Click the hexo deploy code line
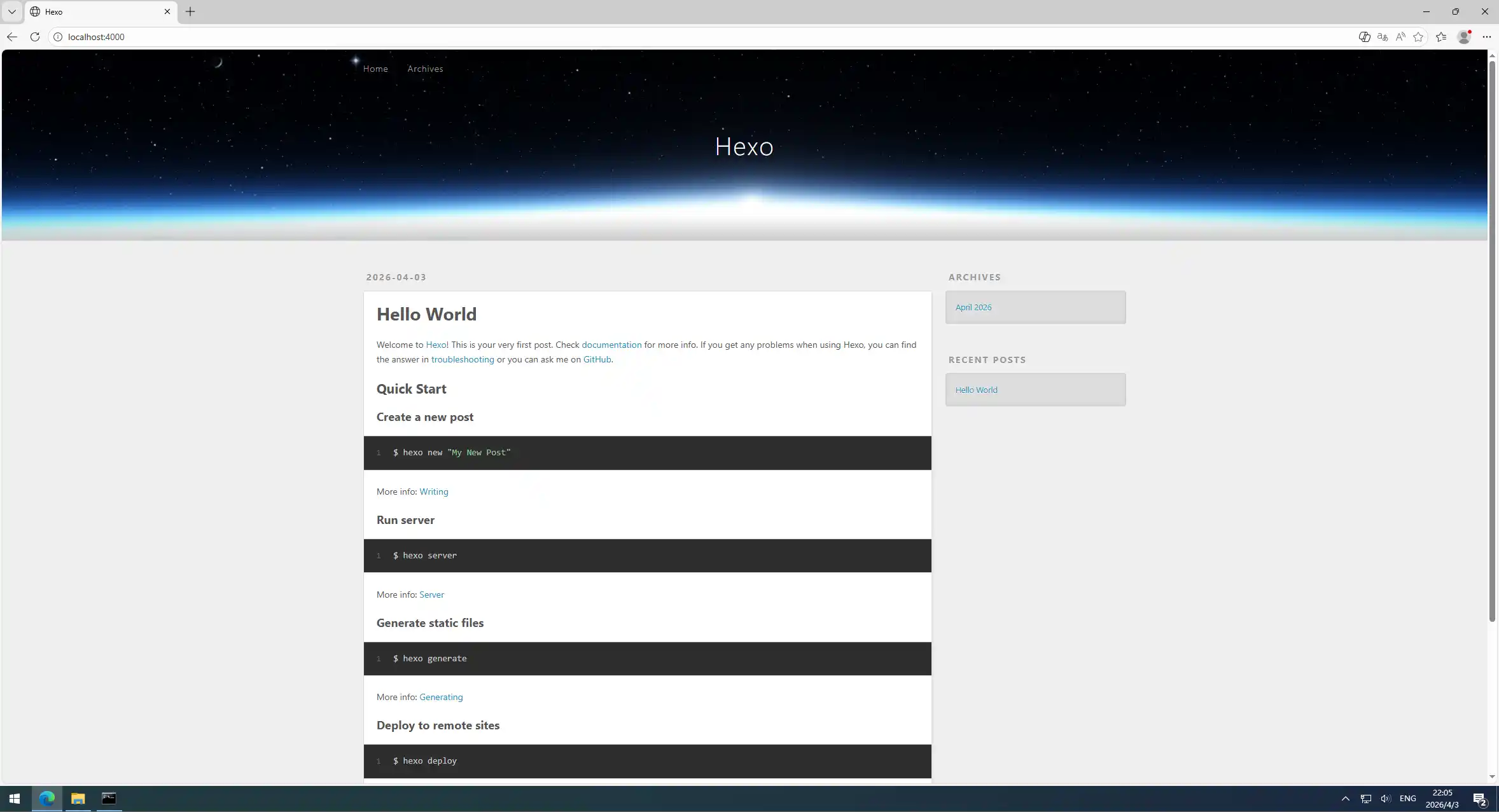Viewport: 1499px width, 812px height. coord(425,761)
